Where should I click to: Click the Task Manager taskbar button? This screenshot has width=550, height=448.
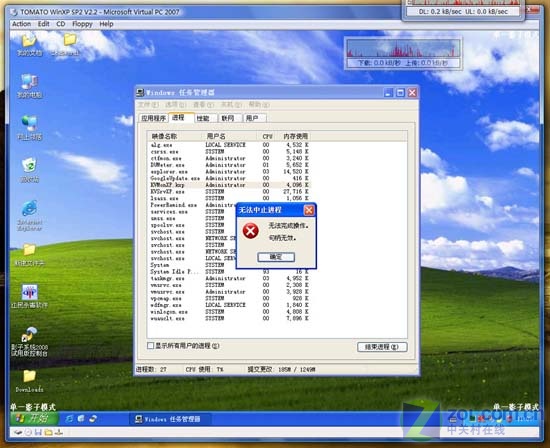(x=170, y=419)
